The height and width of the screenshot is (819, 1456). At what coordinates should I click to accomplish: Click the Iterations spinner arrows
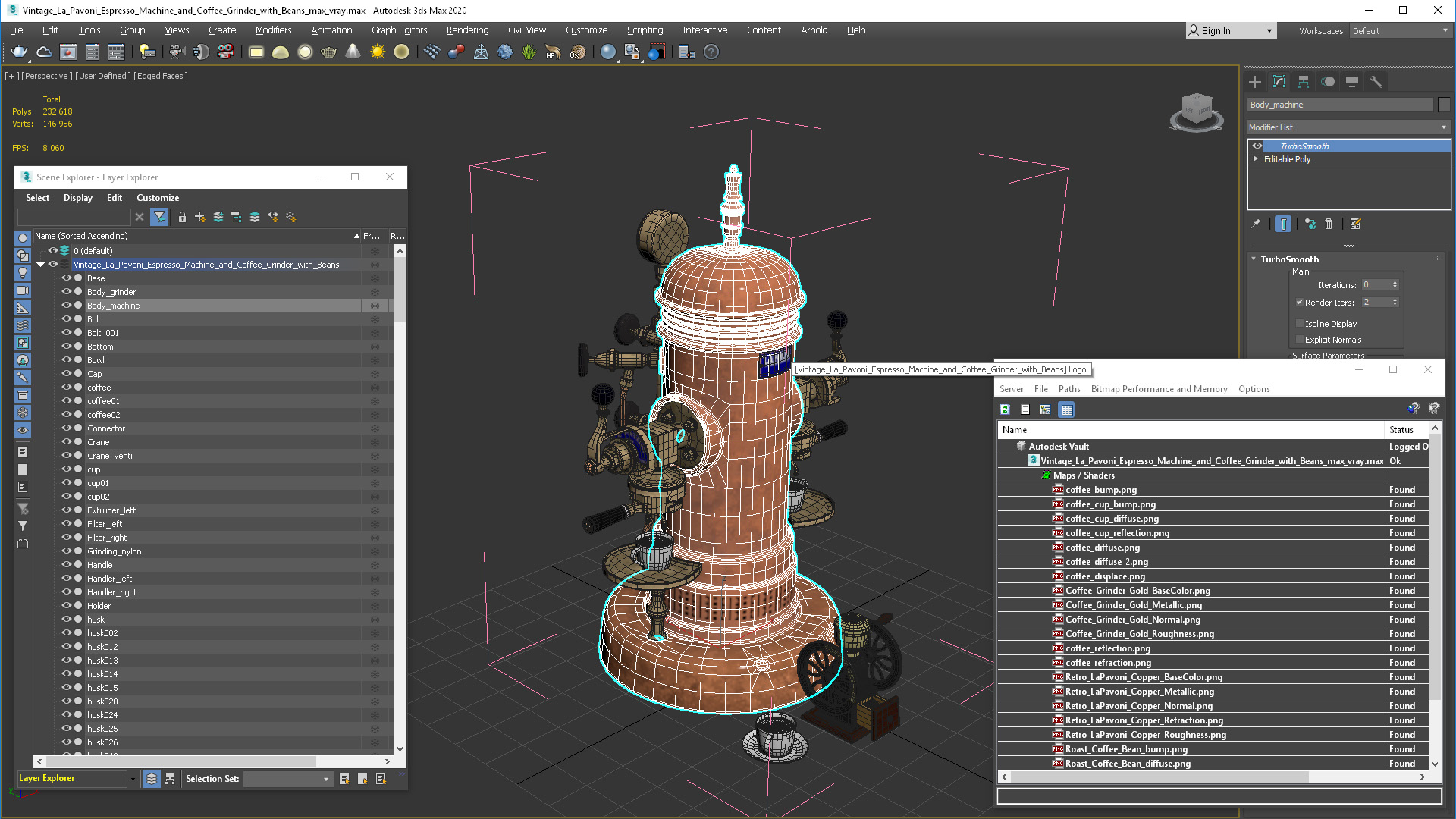1395,285
